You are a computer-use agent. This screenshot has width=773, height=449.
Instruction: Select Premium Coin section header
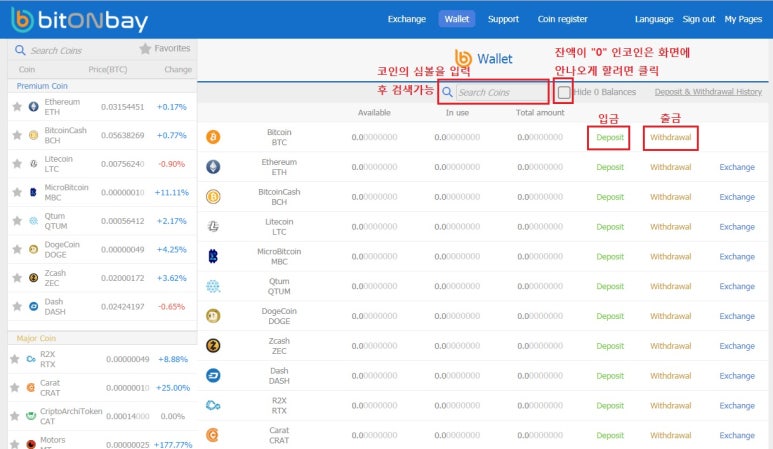(x=42, y=86)
